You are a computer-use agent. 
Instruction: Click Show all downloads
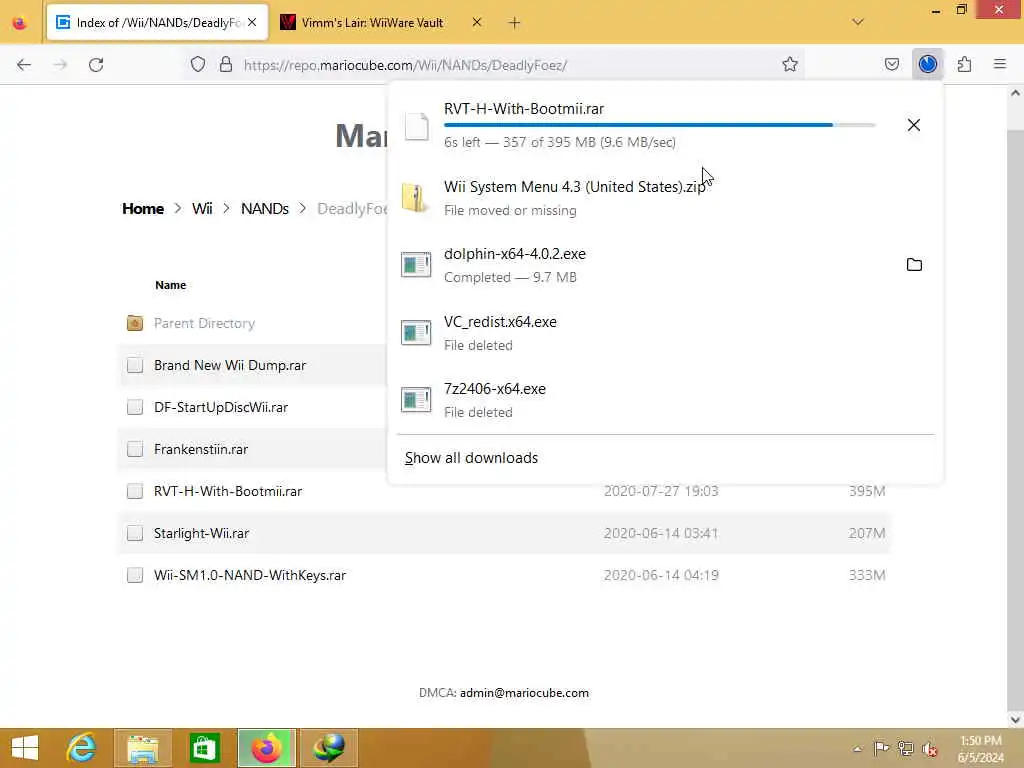(x=471, y=458)
